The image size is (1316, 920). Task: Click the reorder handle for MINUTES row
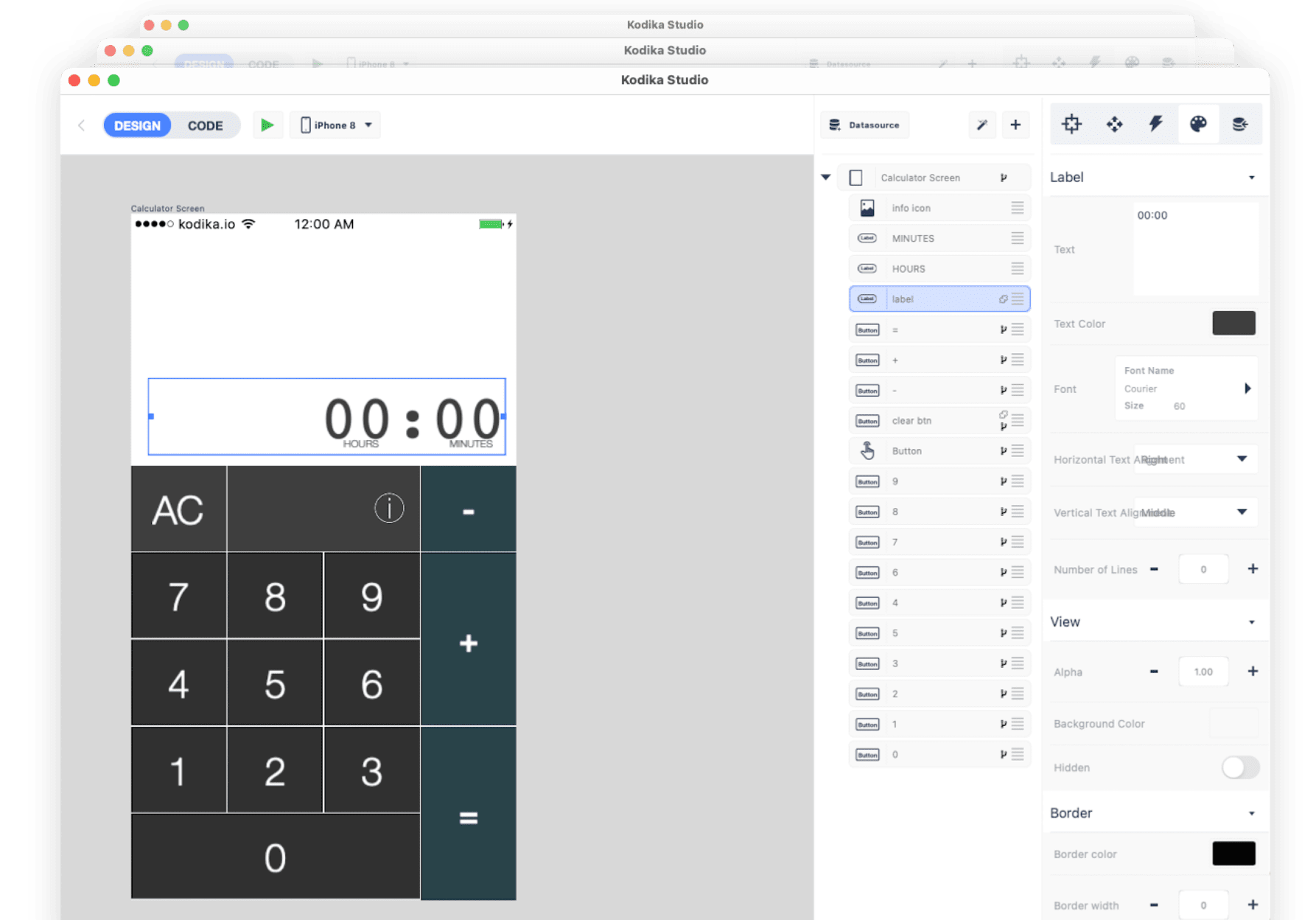1018,238
